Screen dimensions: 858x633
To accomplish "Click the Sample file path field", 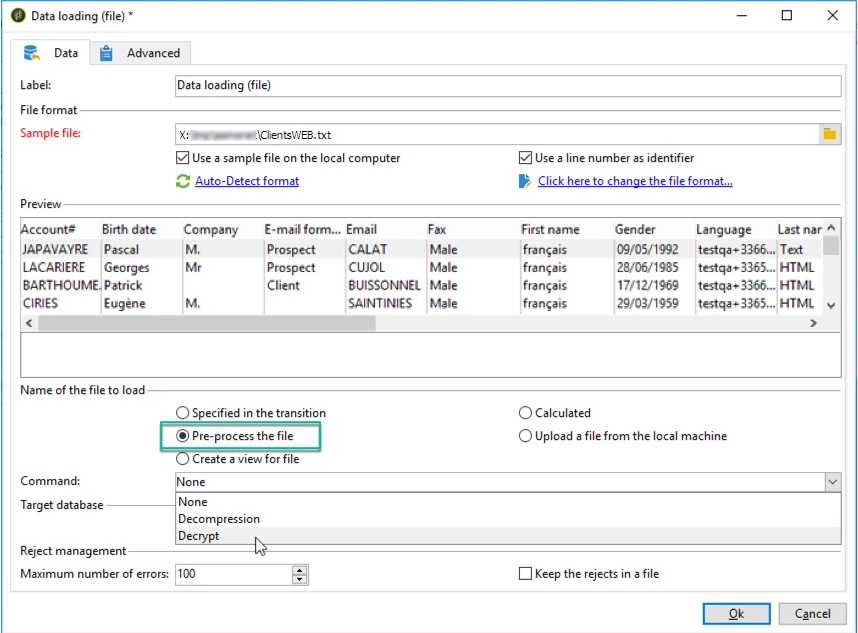I will coord(497,135).
